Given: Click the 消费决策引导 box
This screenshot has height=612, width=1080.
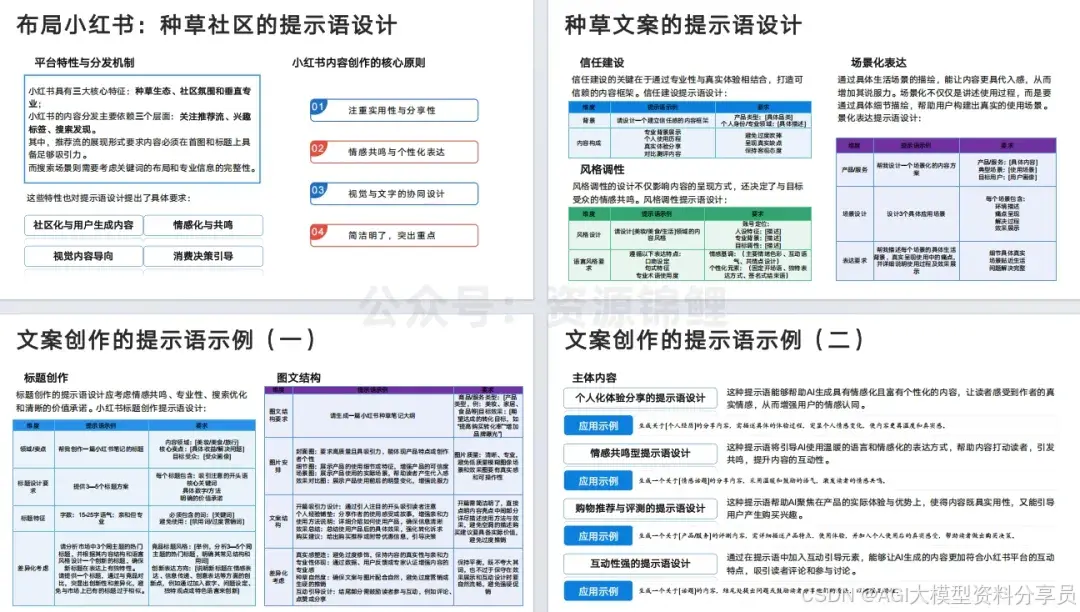Looking at the screenshot, I should [x=203, y=256].
